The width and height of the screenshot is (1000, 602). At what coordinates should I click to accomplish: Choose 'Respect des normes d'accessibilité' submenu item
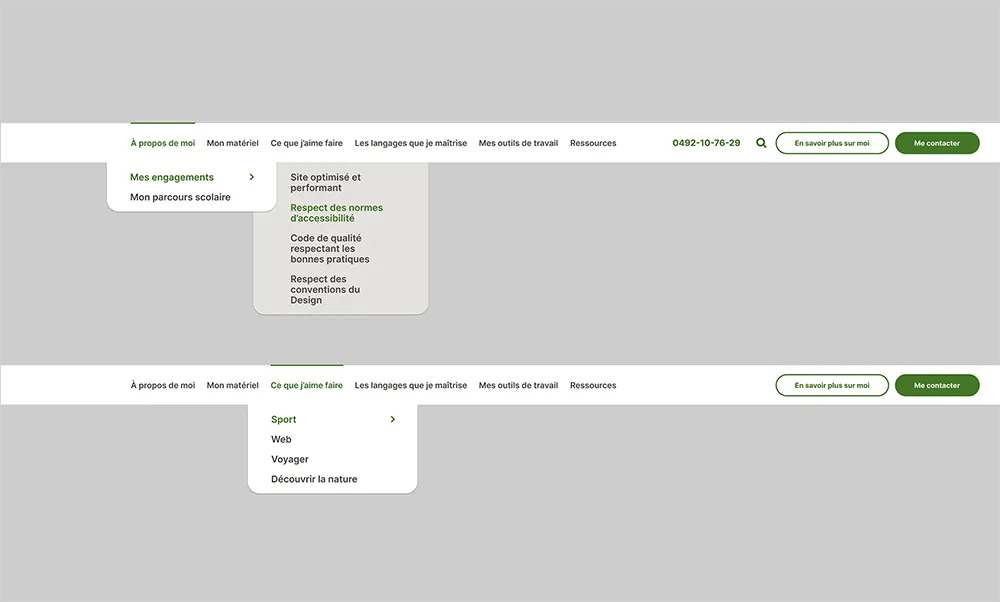point(337,213)
